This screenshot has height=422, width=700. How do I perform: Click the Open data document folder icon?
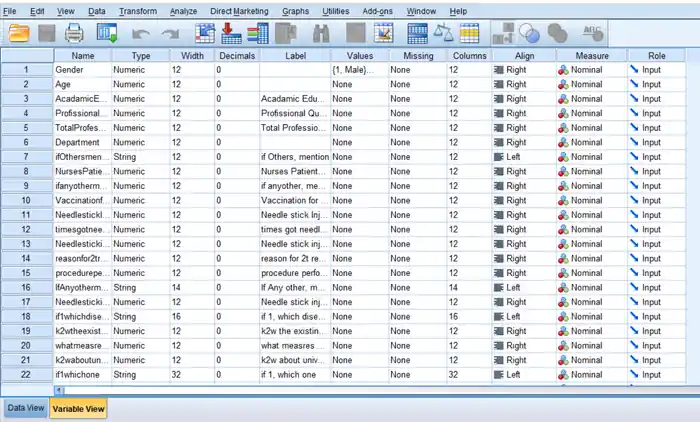click(19, 33)
